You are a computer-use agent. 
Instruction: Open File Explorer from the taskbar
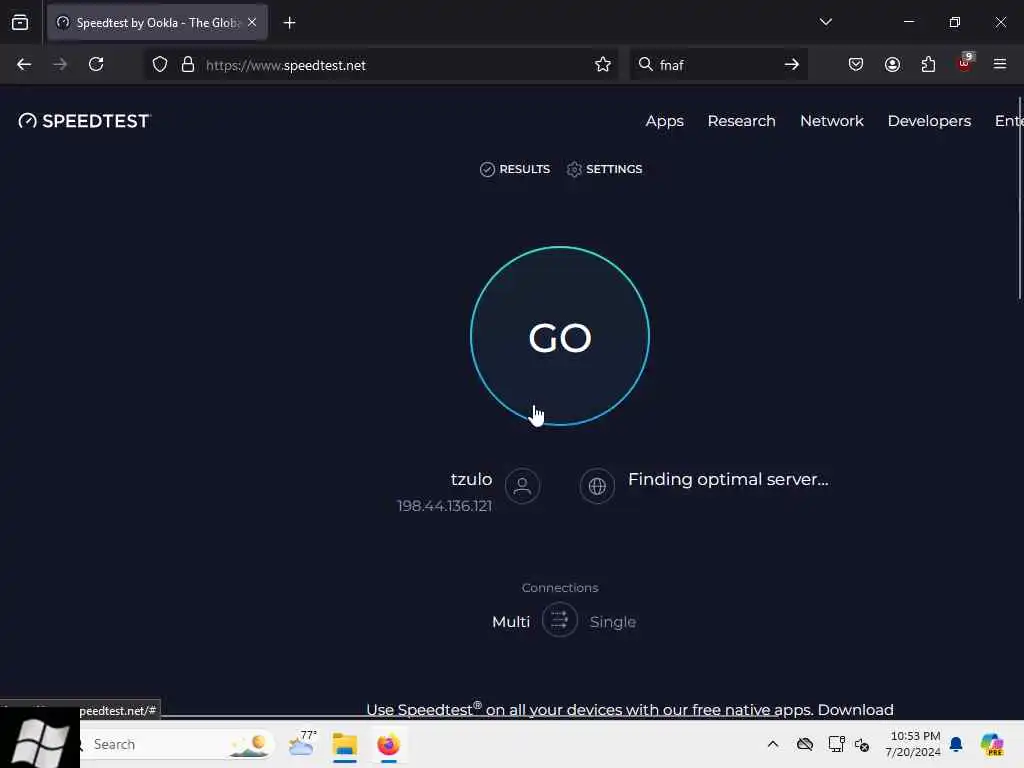click(x=345, y=744)
